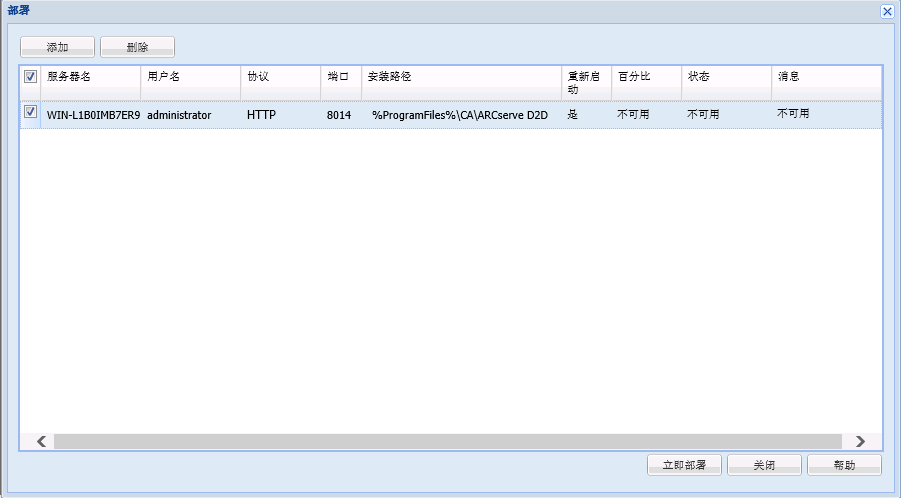This screenshot has height=500, width=901.
Task: Click the 添加 button
Action: [x=57, y=47]
